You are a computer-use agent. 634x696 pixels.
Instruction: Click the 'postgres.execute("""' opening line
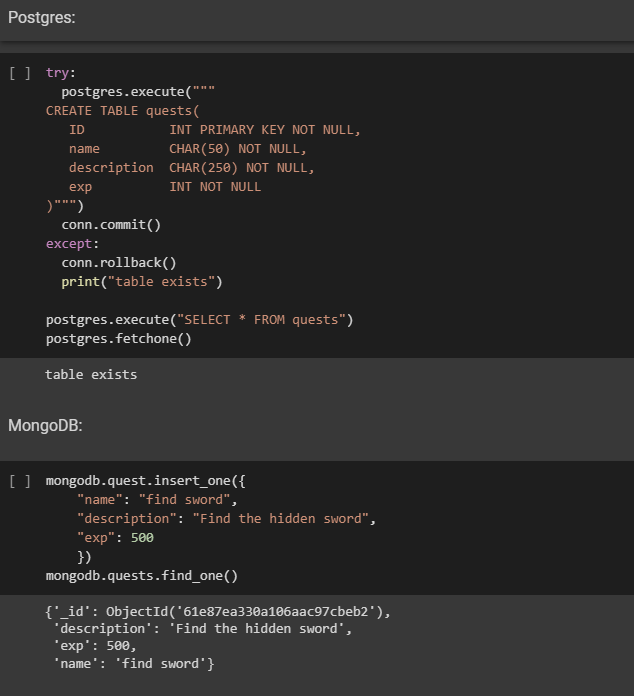pos(138,92)
